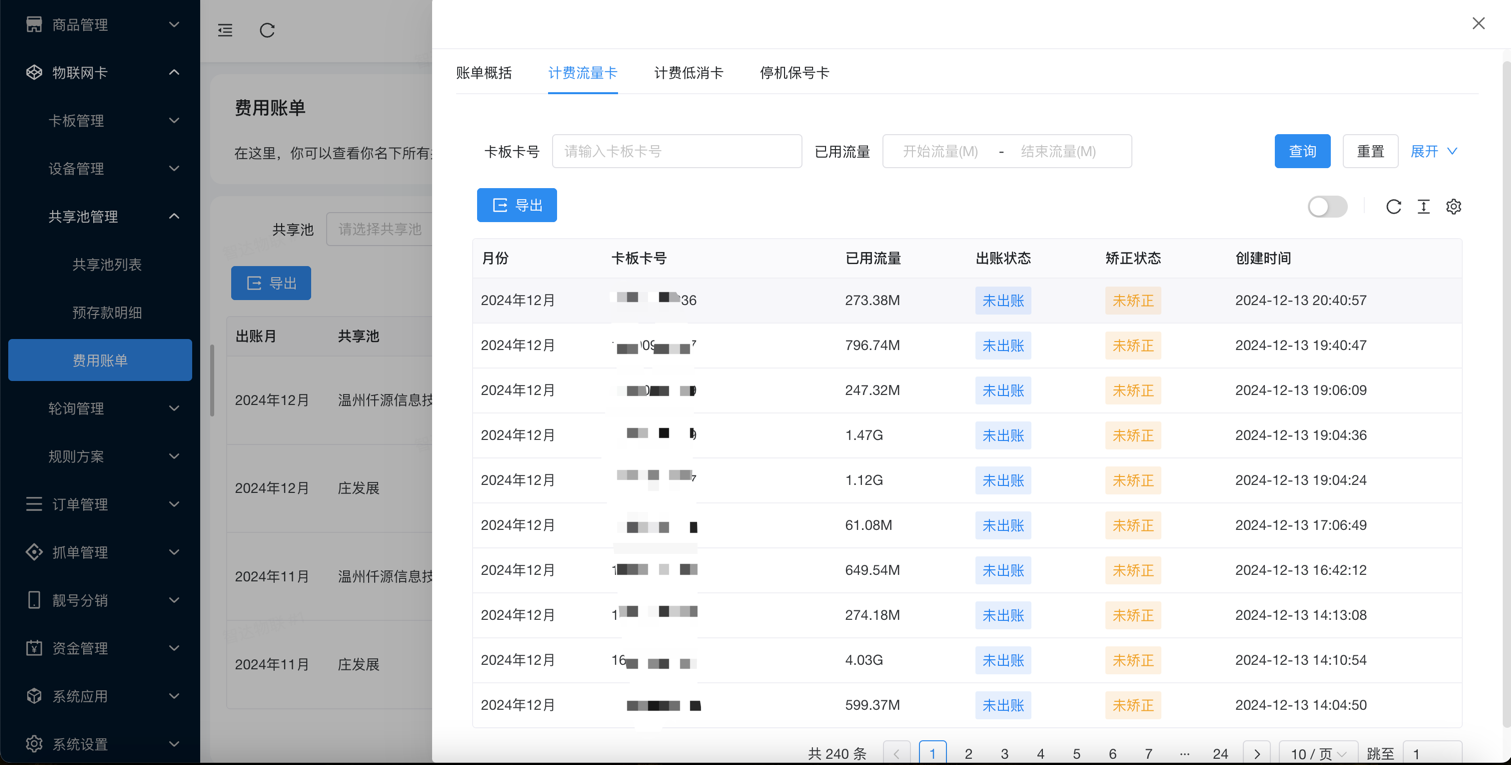Expand the 展开 filter options
Viewport: 1511px width, 765px height.
pos(1433,151)
